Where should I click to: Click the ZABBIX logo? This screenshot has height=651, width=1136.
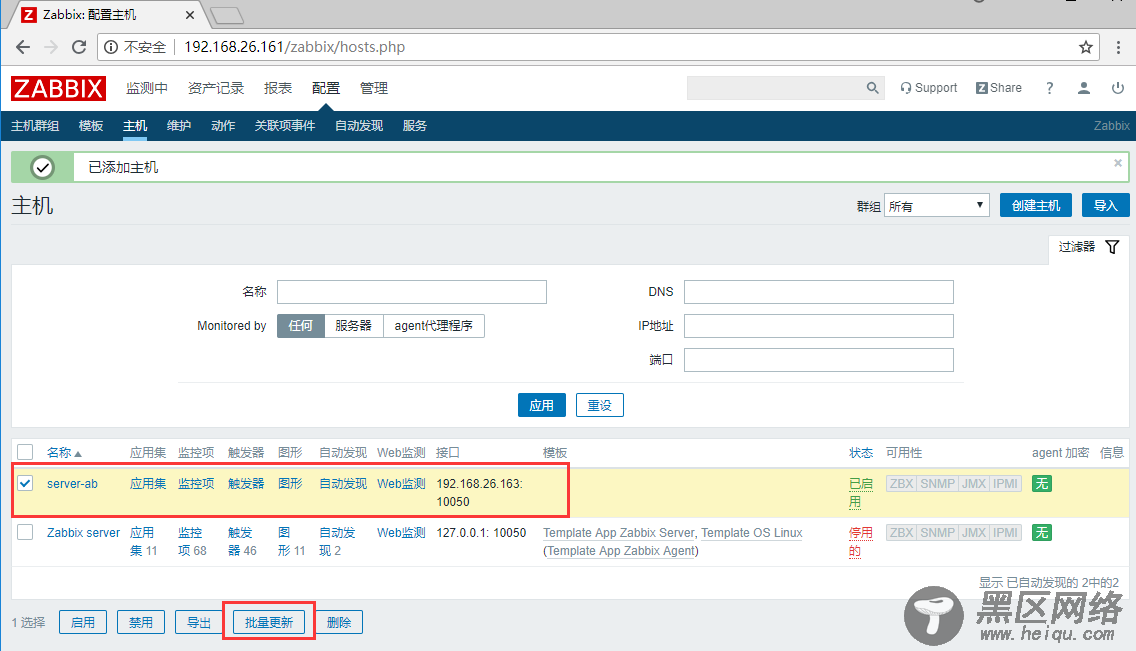tap(58, 88)
